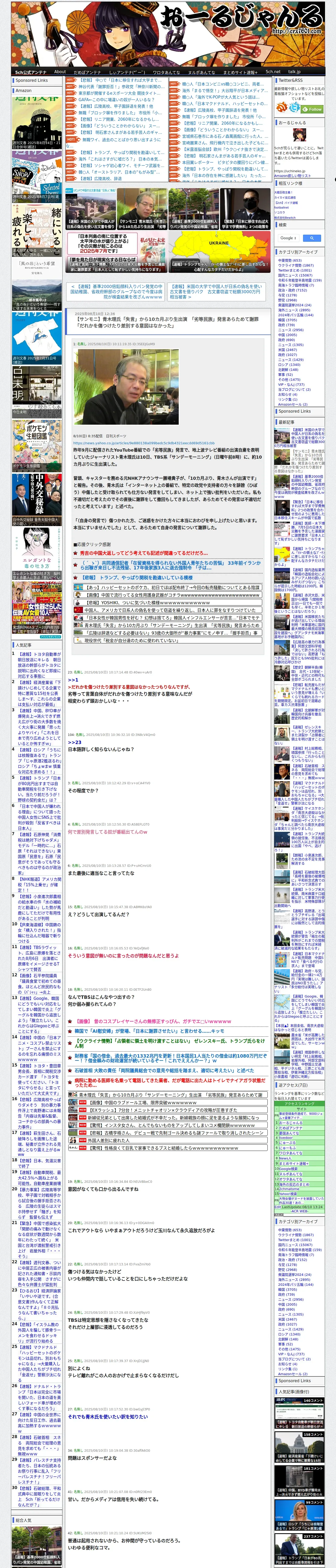Open link 石破首相 大敗の責任
336x1568 pixels.
point(164,1070)
